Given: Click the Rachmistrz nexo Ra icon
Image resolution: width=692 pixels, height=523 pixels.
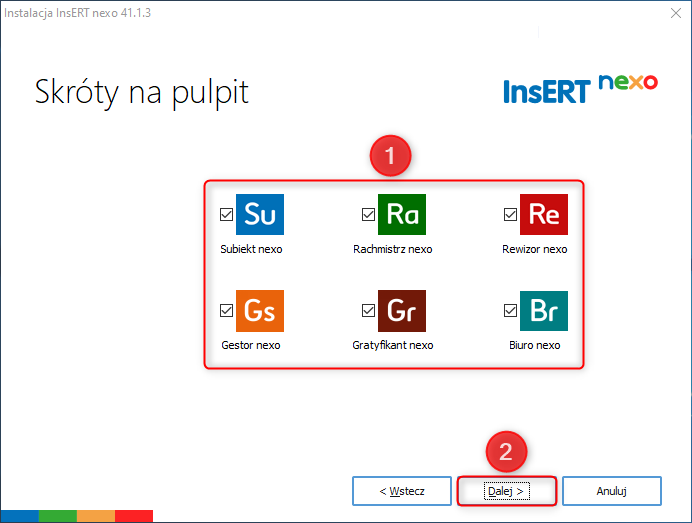Looking at the screenshot, I should [402, 214].
